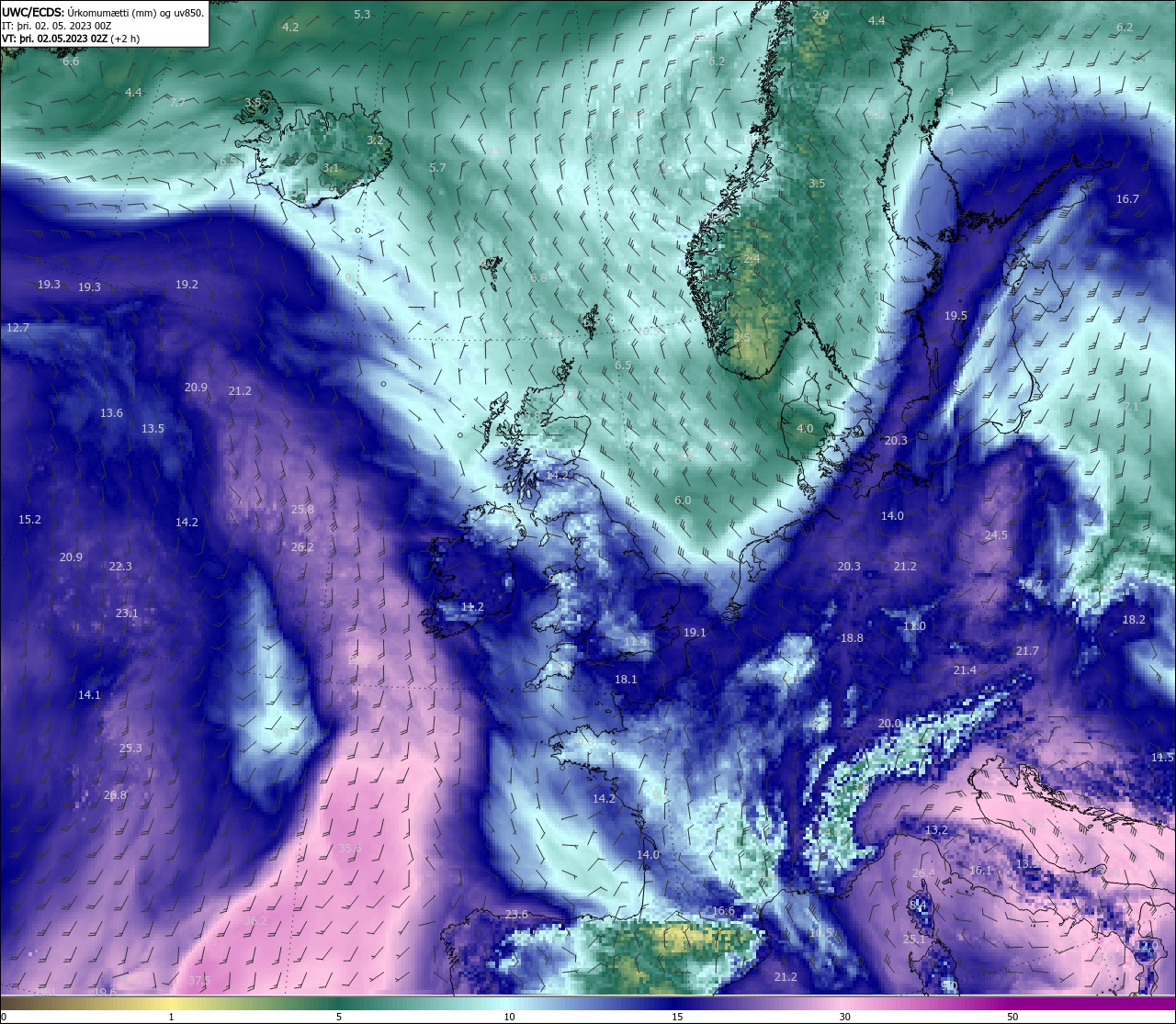1176x1024 pixels.
Task: Click the map value "16.7" in the northeast
Action: click(x=1127, y=199)
